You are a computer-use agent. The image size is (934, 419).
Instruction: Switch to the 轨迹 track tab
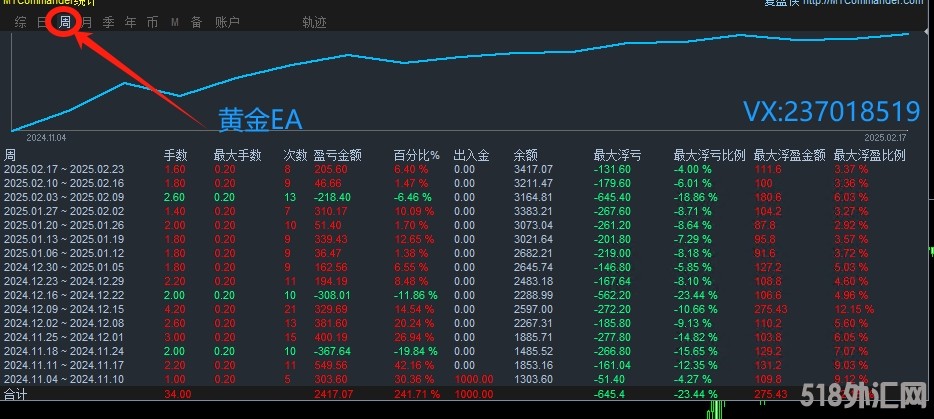pos(314,23)
